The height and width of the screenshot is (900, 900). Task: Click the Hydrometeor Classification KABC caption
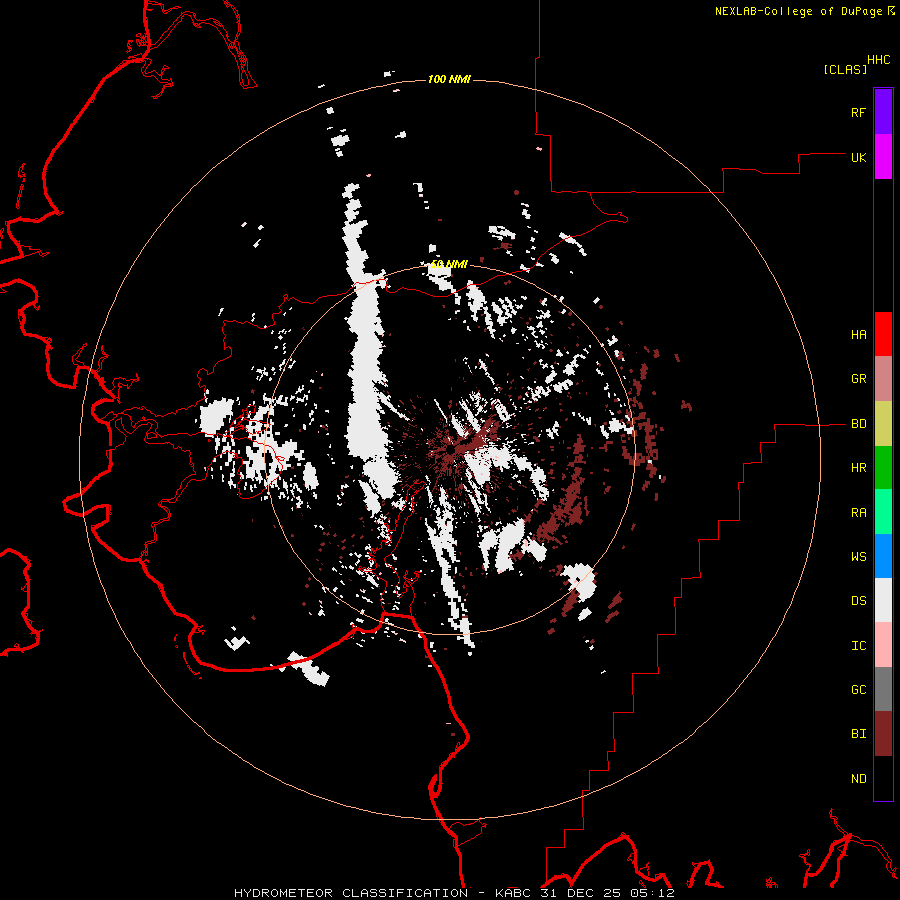(x=454, y=893)
